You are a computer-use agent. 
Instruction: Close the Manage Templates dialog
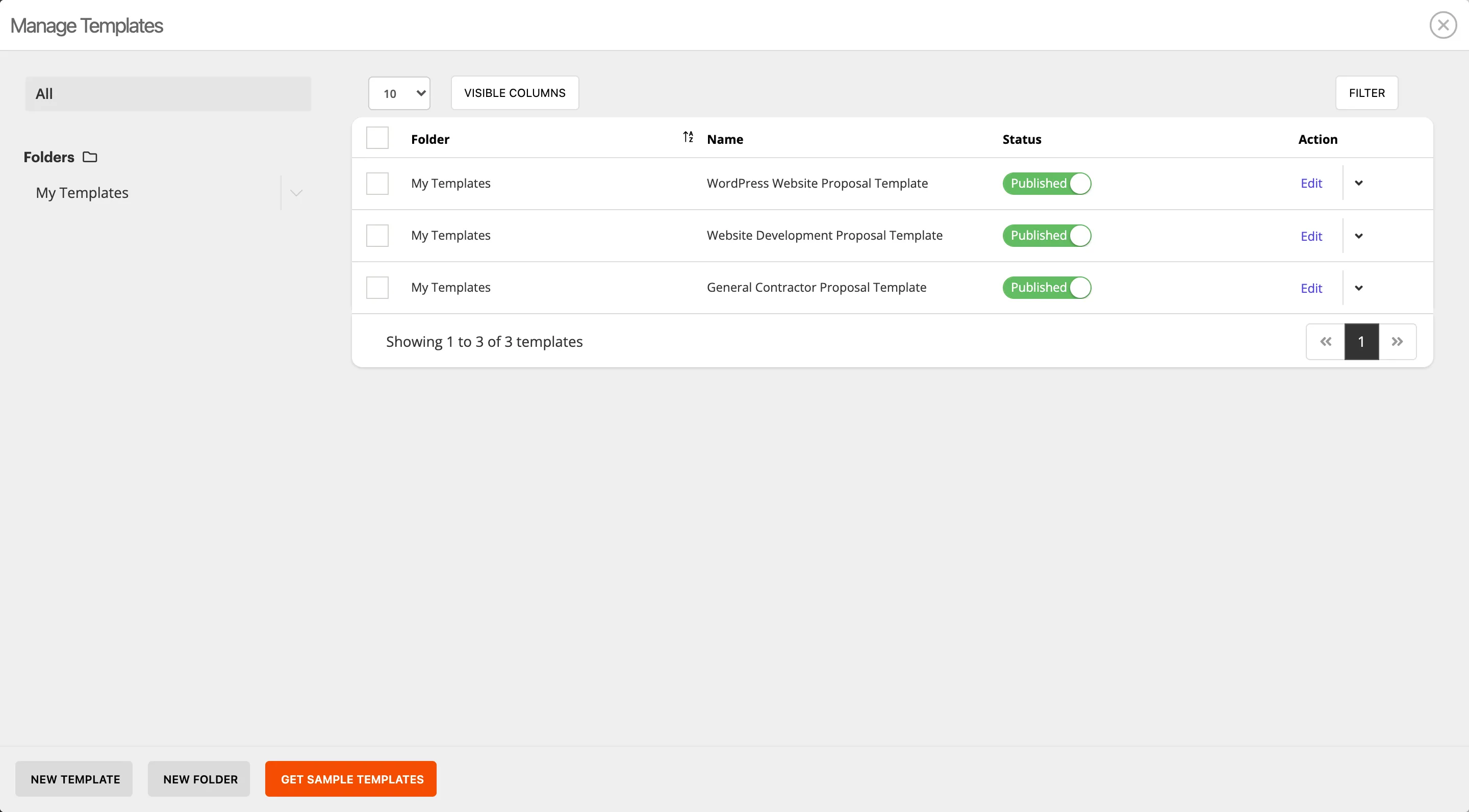(1443, 25)
